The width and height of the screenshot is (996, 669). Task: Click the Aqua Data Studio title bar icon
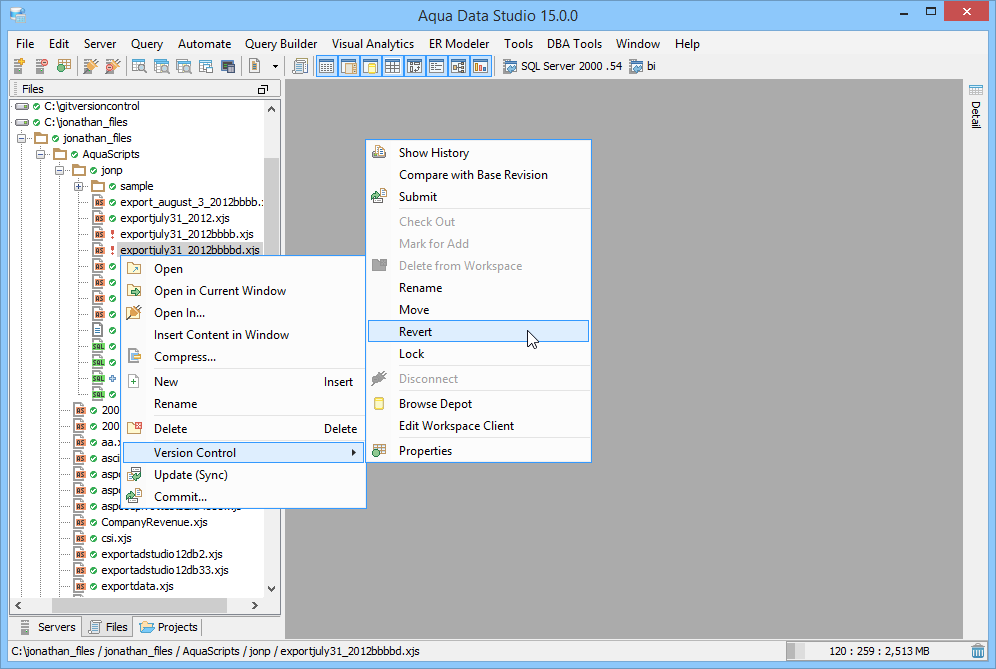[x=18, y=14]
